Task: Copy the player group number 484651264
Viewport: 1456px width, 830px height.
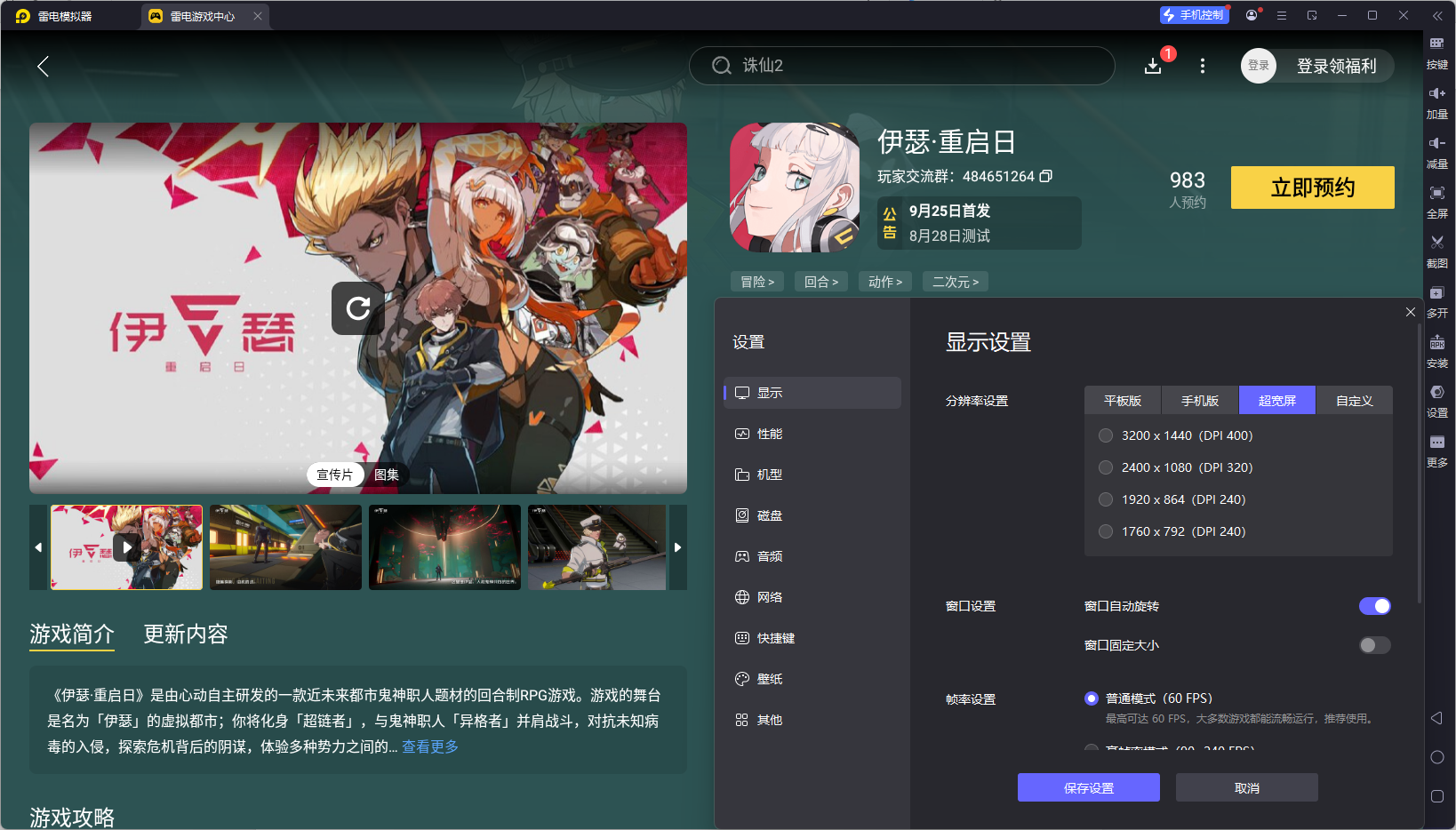Action: 1046,176
